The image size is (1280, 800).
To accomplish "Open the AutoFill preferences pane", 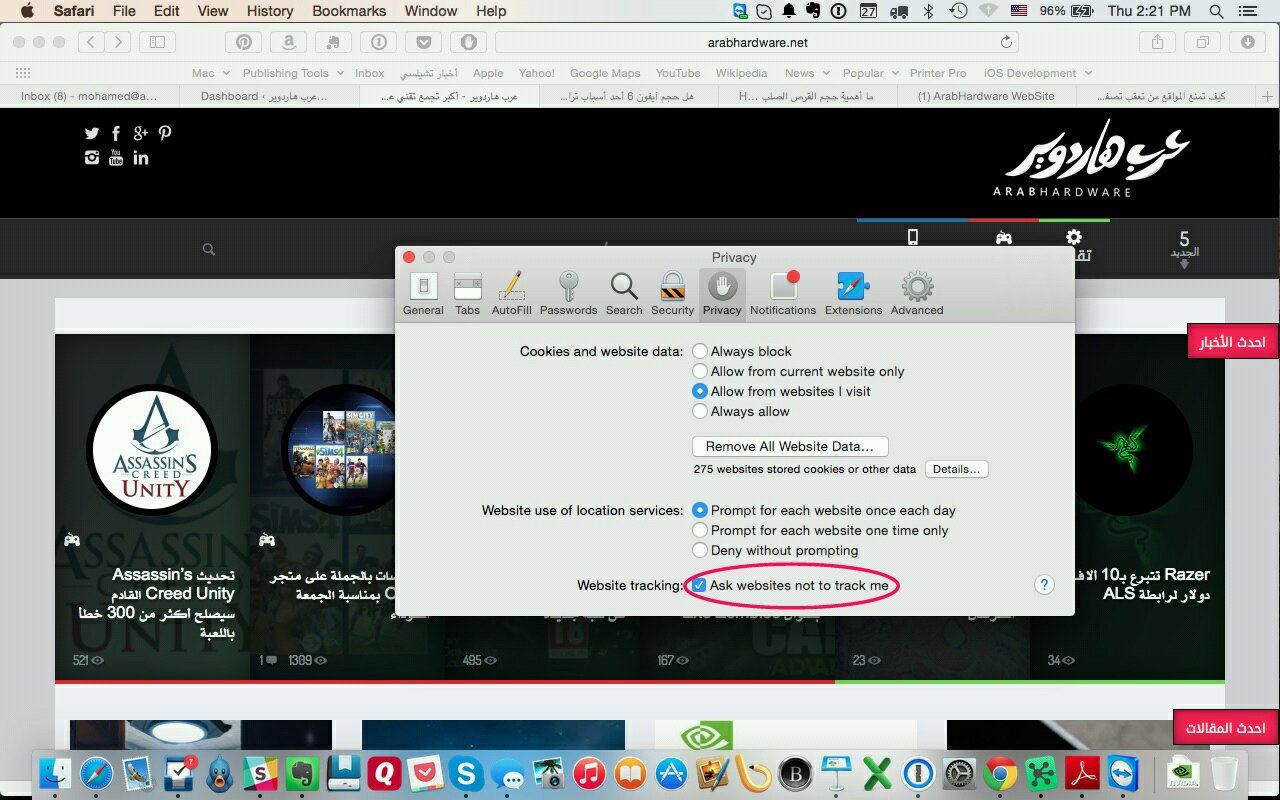I will pyautogui.click(x=511, y=294).
